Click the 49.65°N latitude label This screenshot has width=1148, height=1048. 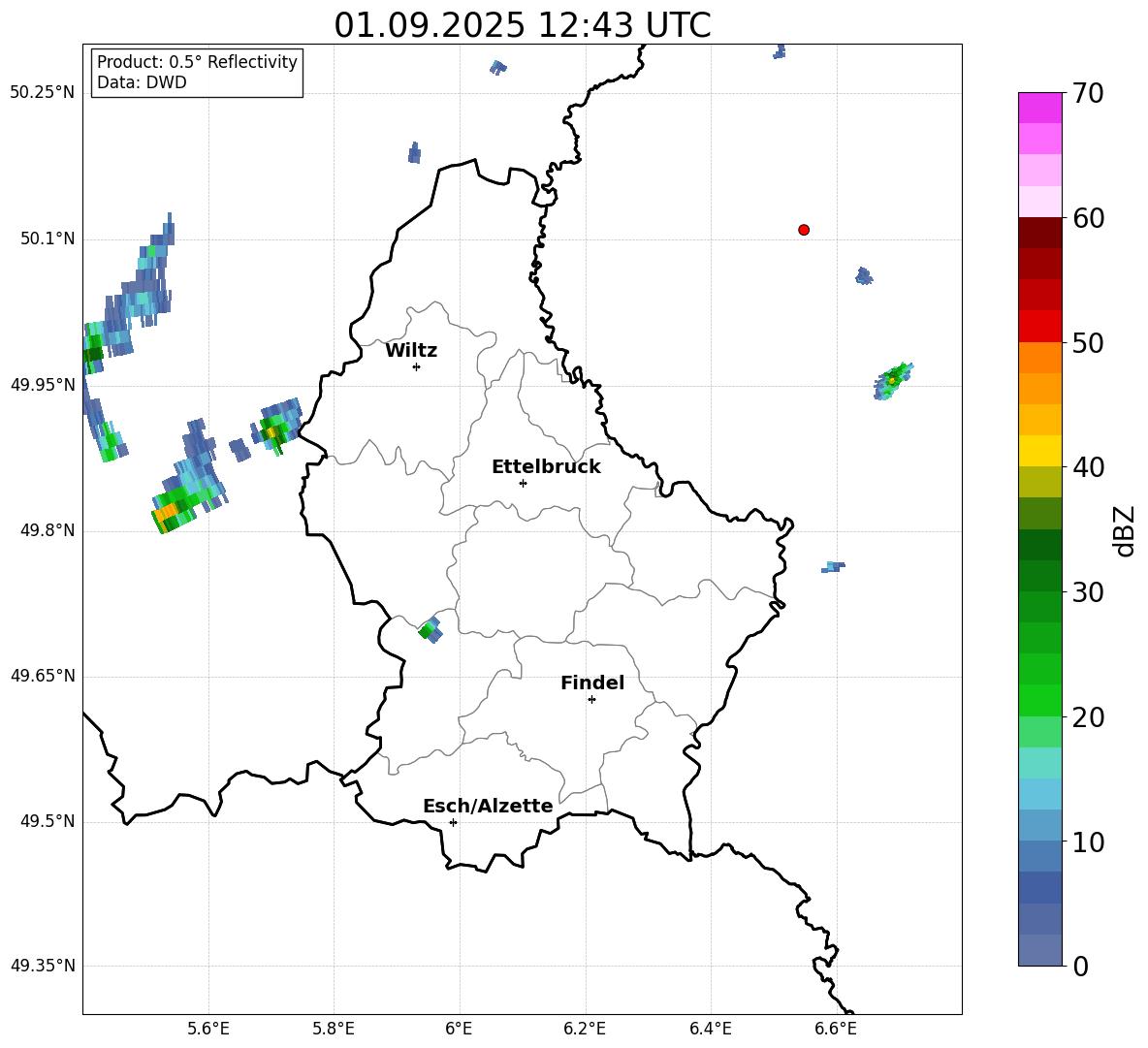click(x=43, y=676)
